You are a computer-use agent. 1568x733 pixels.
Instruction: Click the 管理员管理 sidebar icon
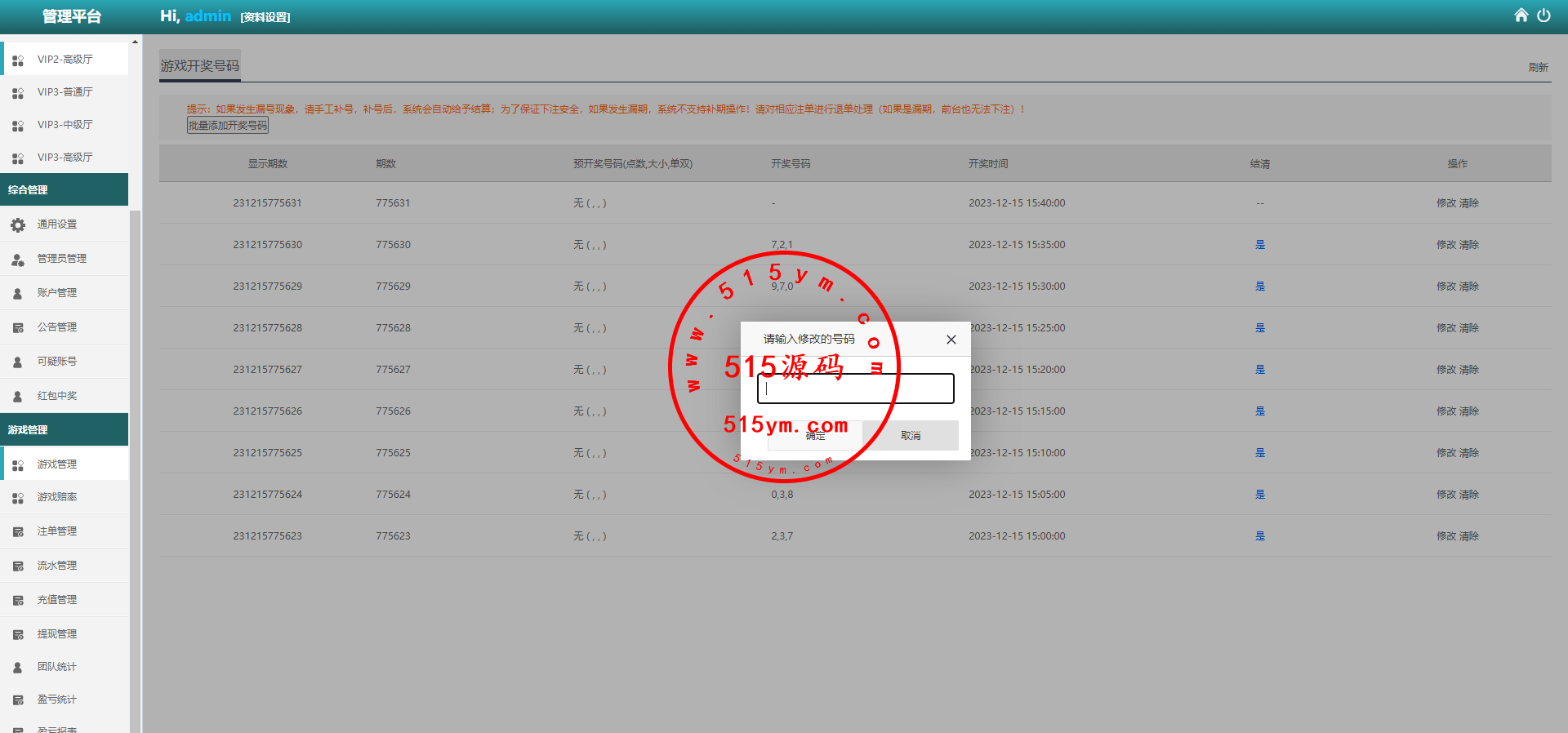(x=18, y=260)
